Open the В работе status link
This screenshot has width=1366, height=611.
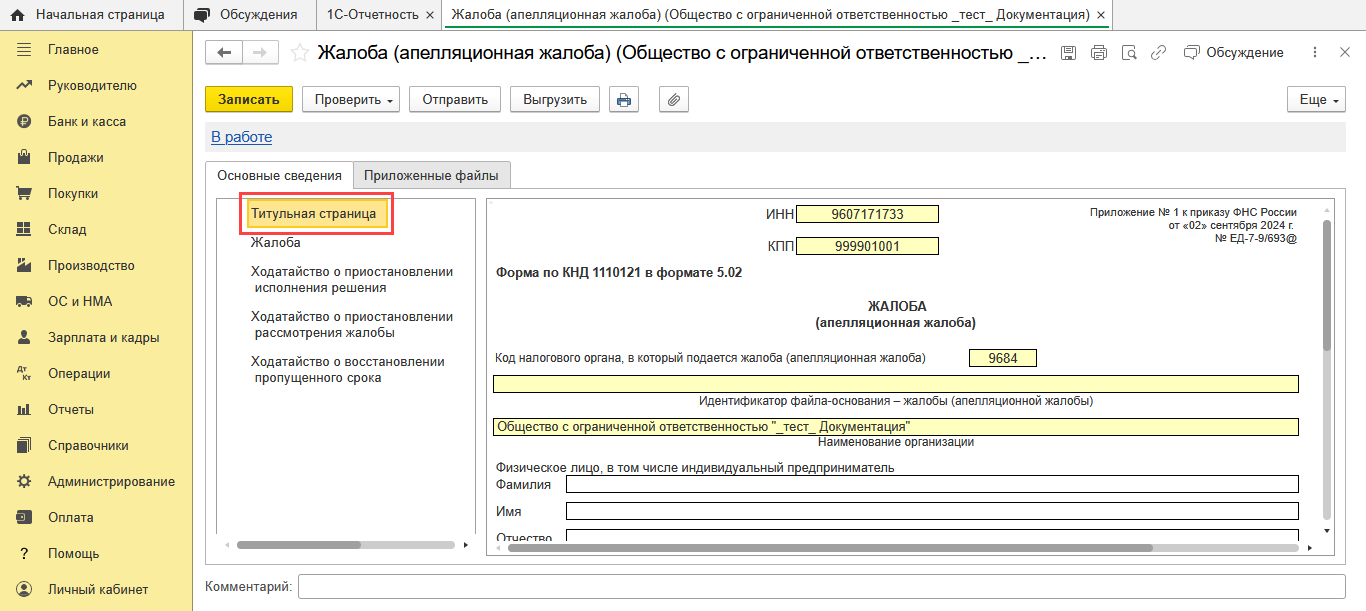click(241, 137)
